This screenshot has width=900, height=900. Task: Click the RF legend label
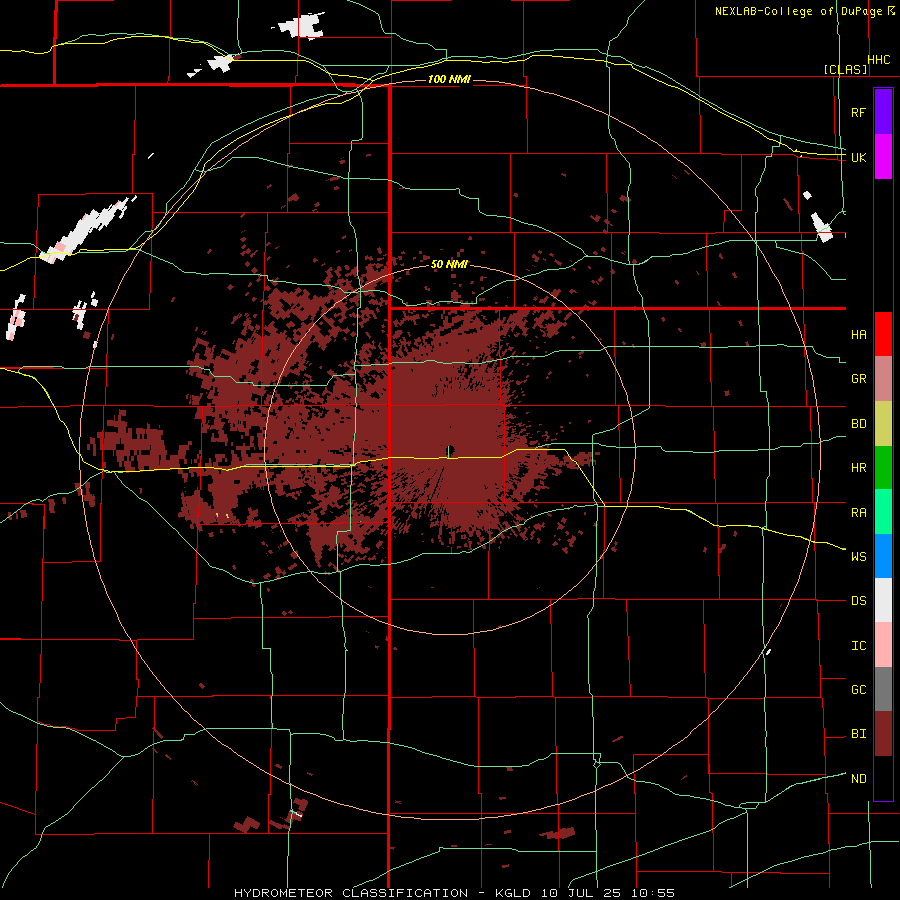click(858, 112)
